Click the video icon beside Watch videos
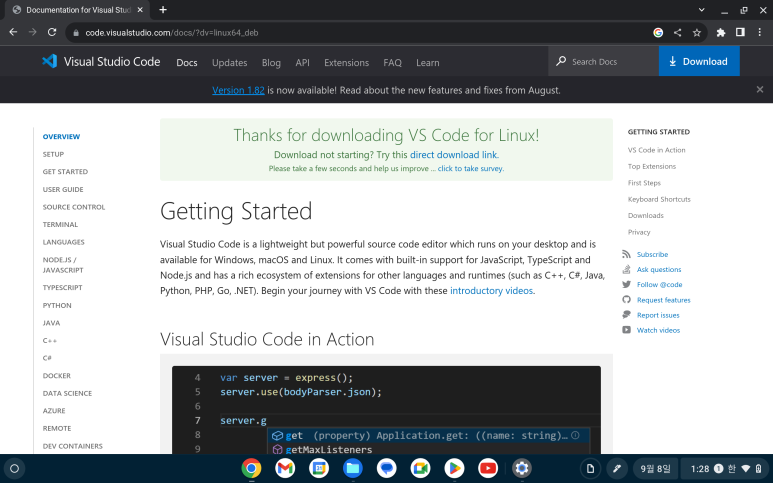This screenshot has width=773, height=483. tap(627, 330)
